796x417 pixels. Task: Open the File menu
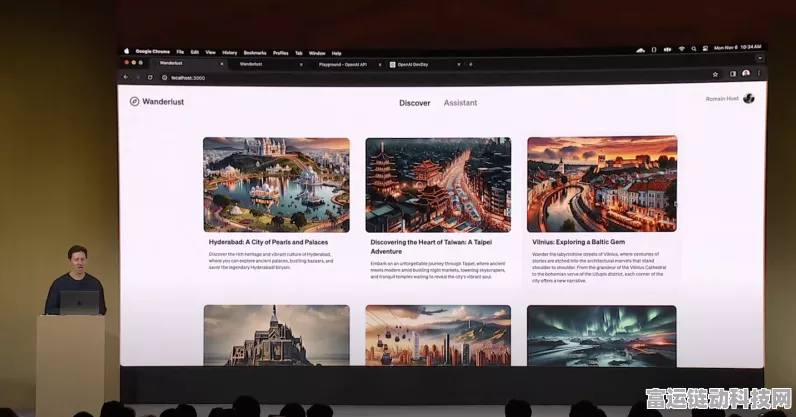[x=180, y=52]
